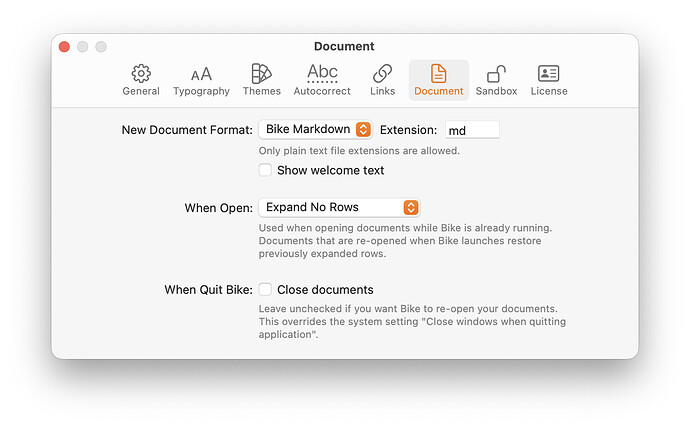Open the General settings gear icon
The height and width of the screenshot is (427, 690).
(x=141, y=73)
